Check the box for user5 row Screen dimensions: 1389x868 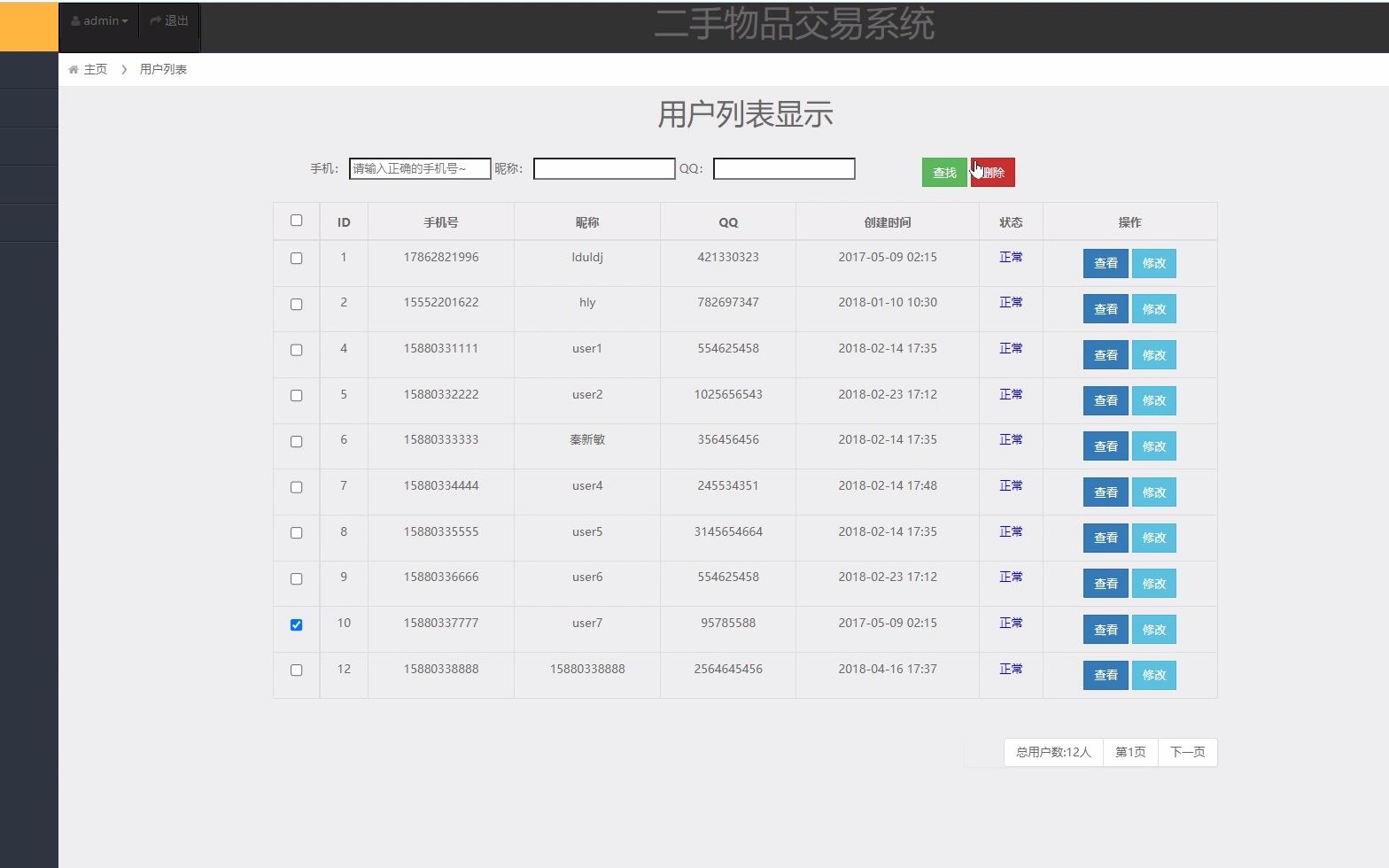tap(296, 533)
